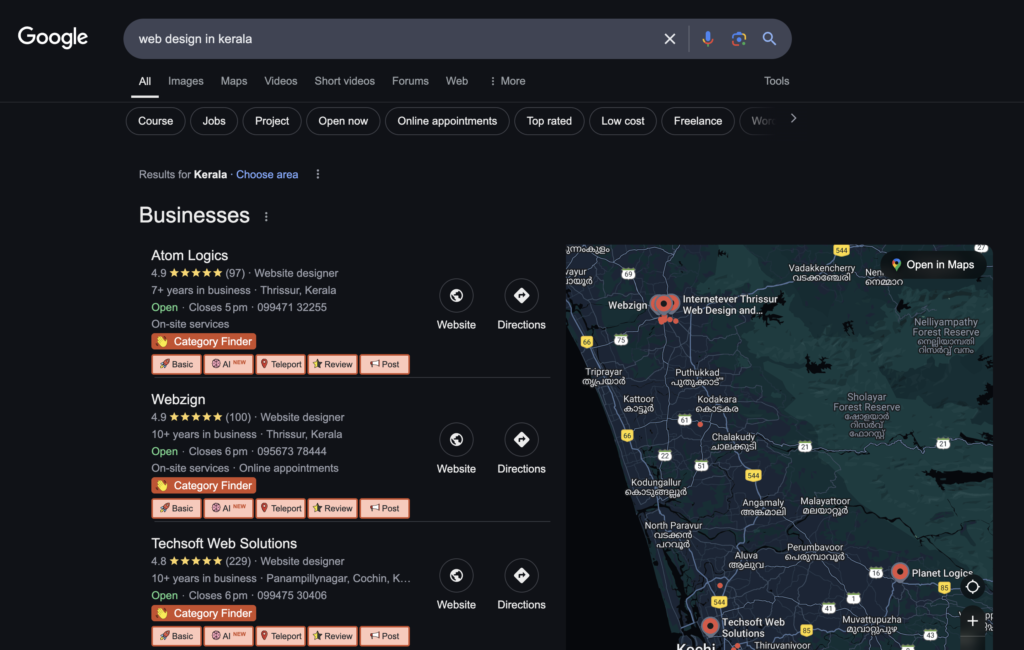Click Post button under Atom Logics
Screen dimensions: 1024x650
(385, 365)
